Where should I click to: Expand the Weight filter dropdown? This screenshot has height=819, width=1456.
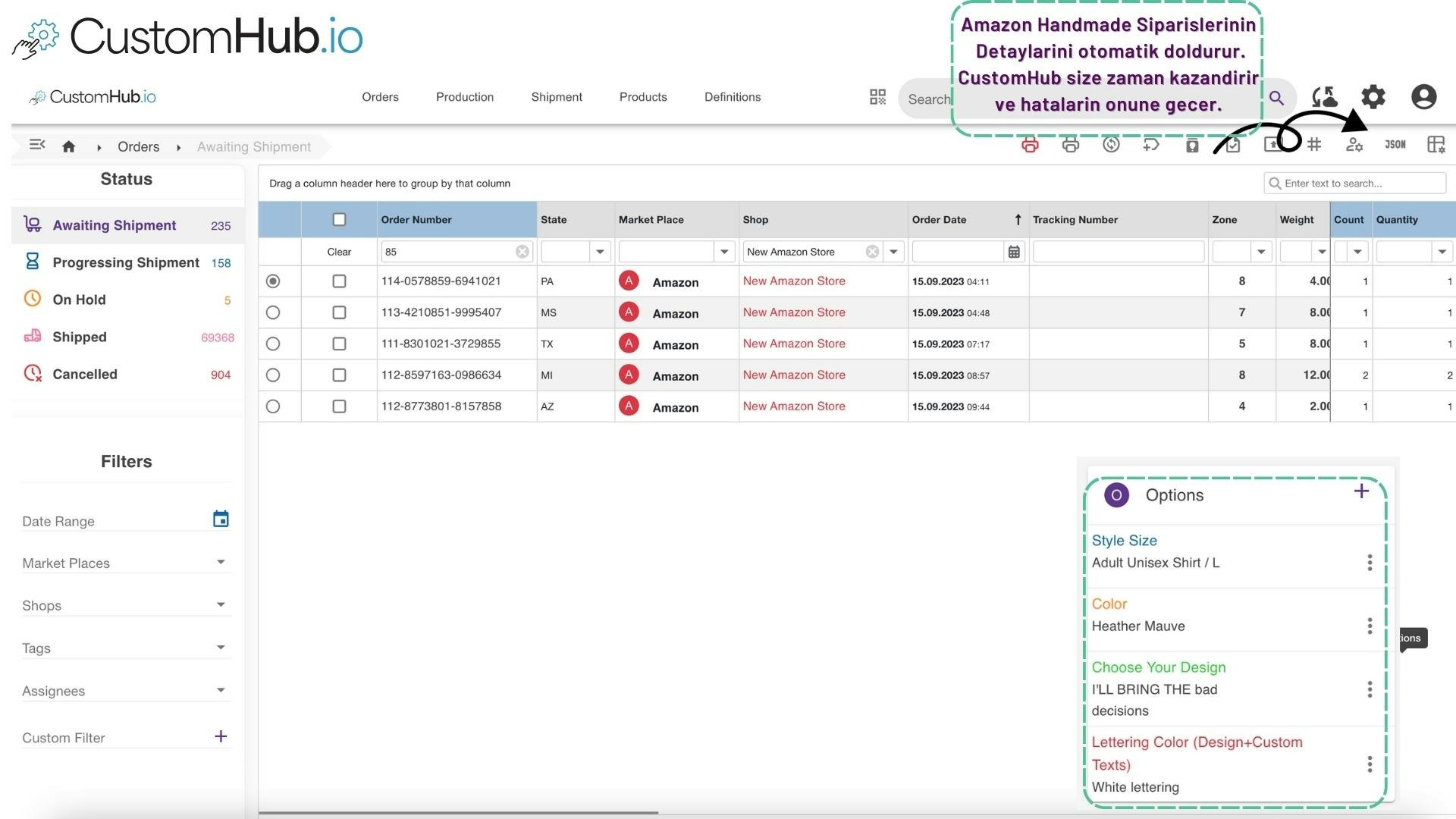(x=1321, y=252)
